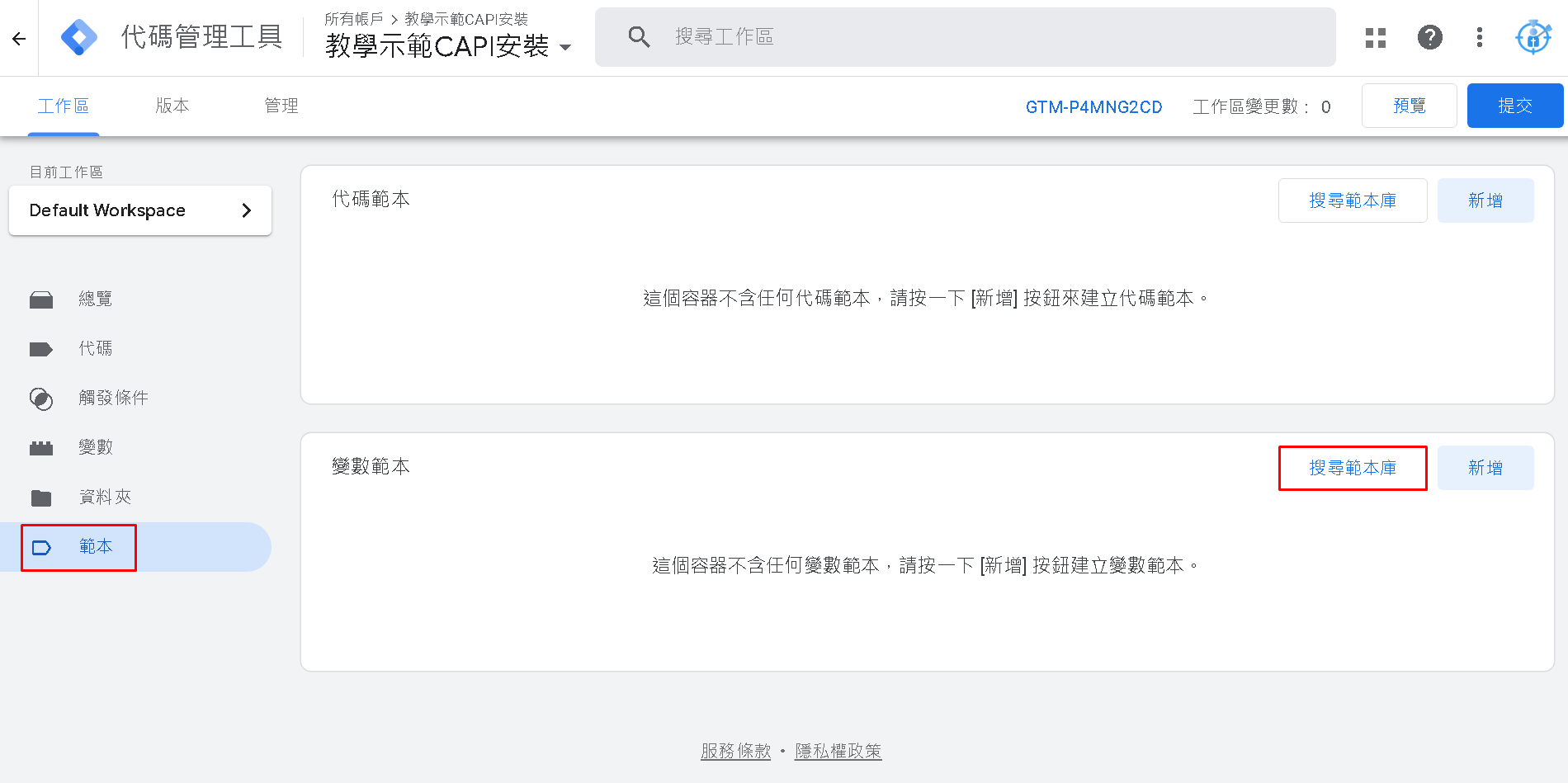
Task: Click the 變數 variables brick icon
Action: (x=41, y=448)
